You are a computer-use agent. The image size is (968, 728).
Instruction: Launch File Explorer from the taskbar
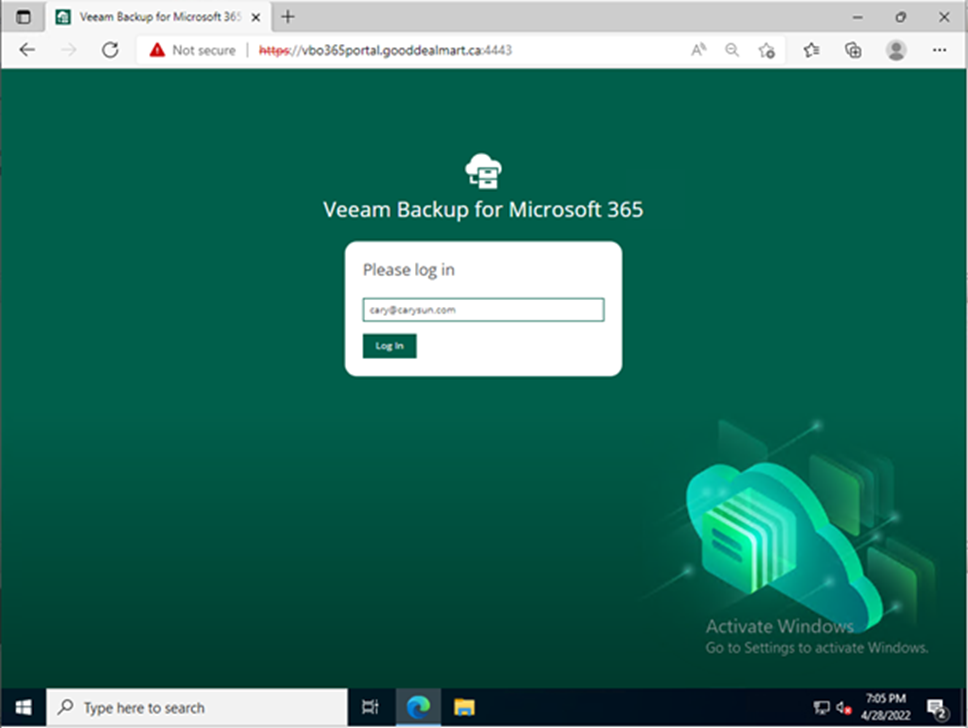pyautogui.click(x=463, y=707)
